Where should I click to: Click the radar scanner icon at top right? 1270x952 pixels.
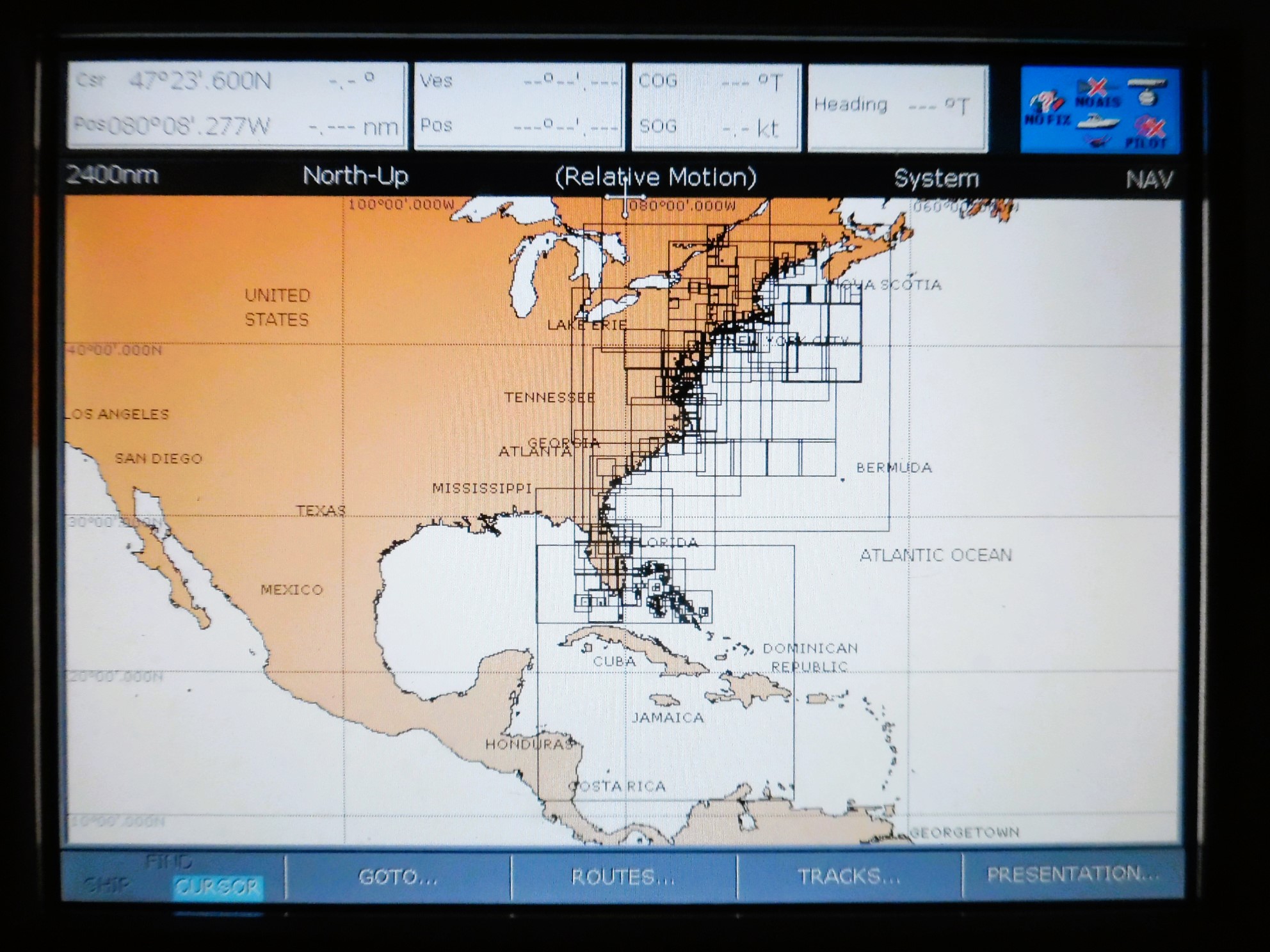tap(1147, 91)
